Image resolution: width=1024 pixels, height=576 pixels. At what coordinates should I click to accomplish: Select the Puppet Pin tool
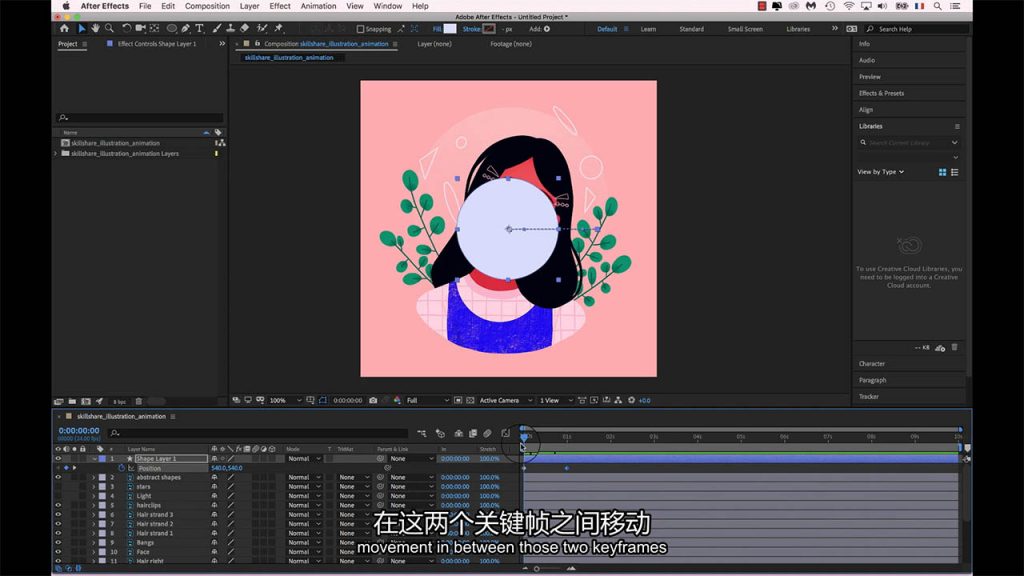(x=279, y=29)
